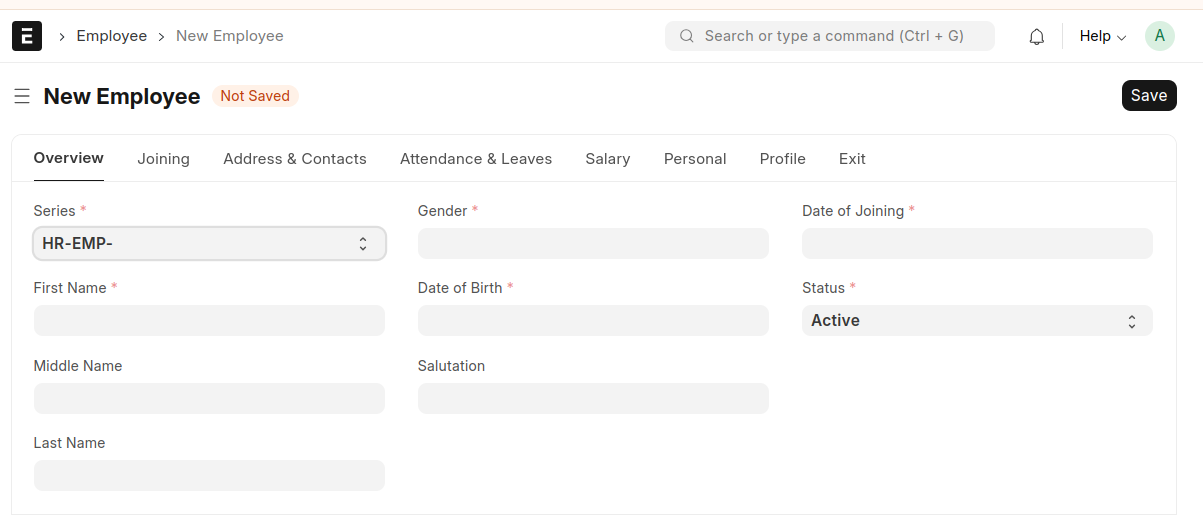This screenshot has width=1203, height=515.
Task: Click the Gender input field
Action: point(593,243)
